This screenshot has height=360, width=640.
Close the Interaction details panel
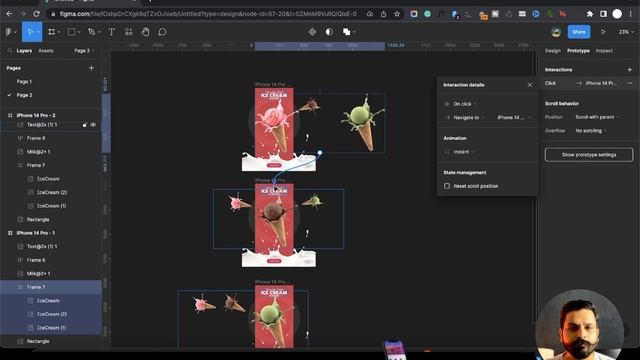click(x=530, y=85)
